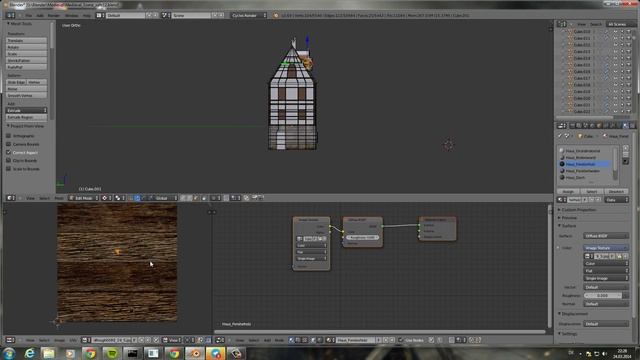Open the Render menu
This screenshot has width=640, height=360.
pos(54,16)
